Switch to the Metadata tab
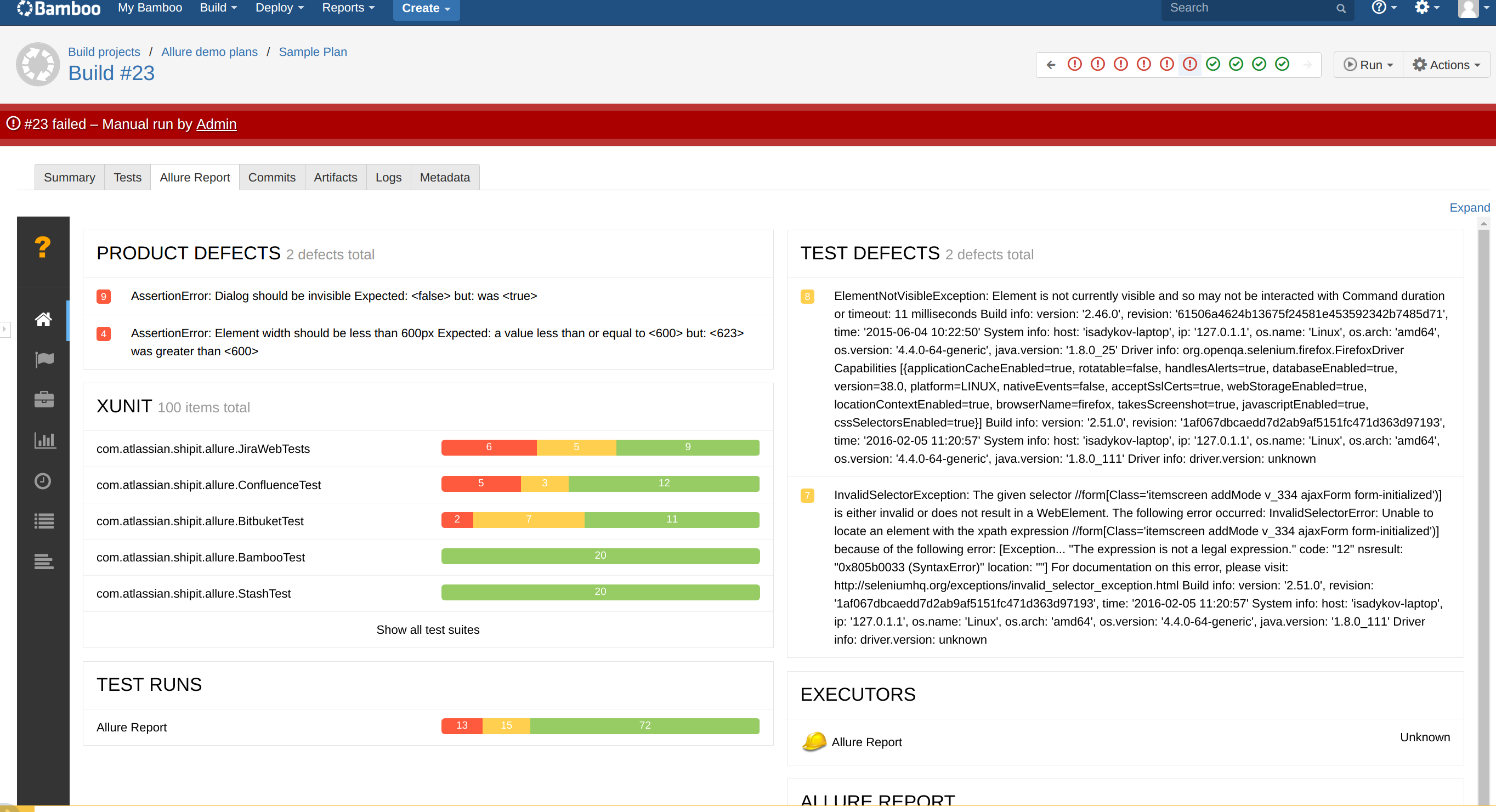Screen dimensions: 1496x812 (x=445, y=177)
